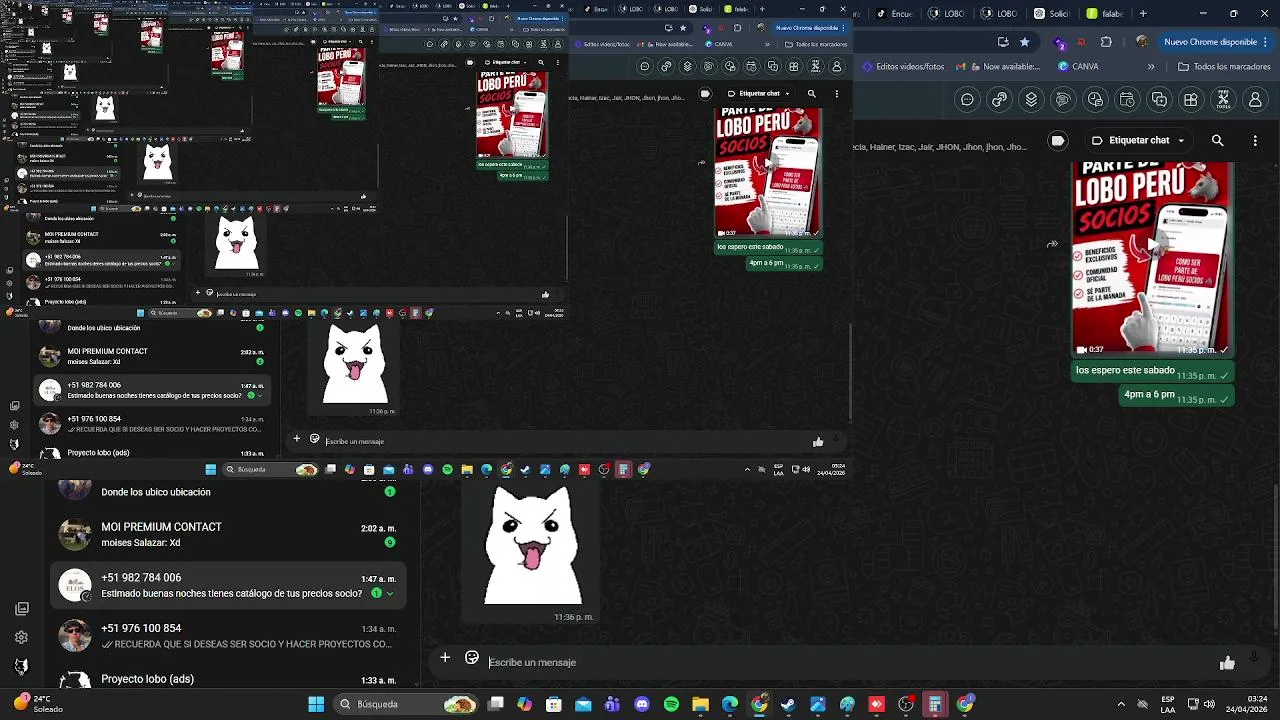
Task: Click the largest white cat sticker
Action: (532, 545)
